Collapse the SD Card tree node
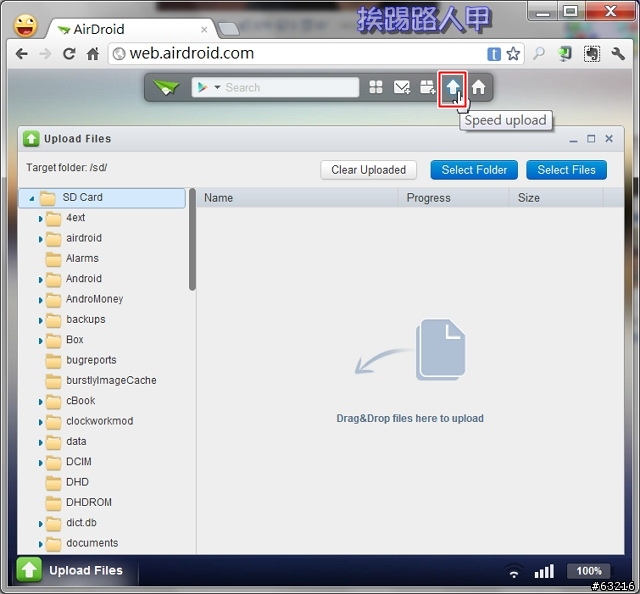The height and width of the screenshot is (594, 640). [x=32, y=198]
